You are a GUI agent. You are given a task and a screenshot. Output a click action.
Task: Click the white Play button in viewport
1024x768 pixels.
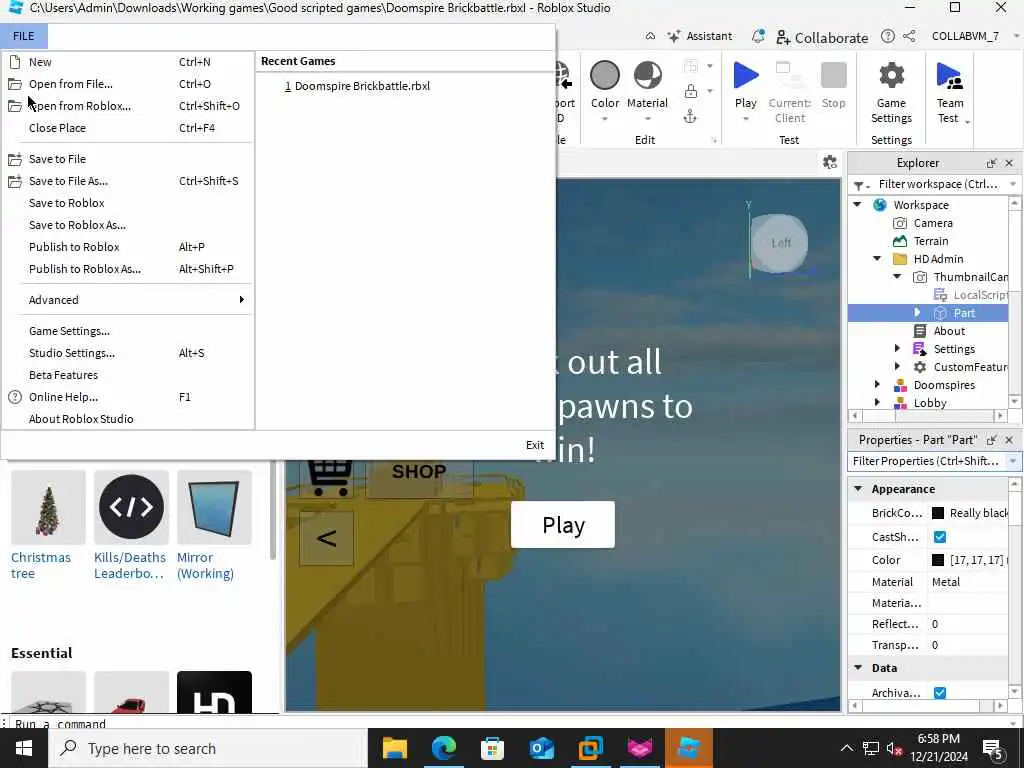[x=563, y=525]
